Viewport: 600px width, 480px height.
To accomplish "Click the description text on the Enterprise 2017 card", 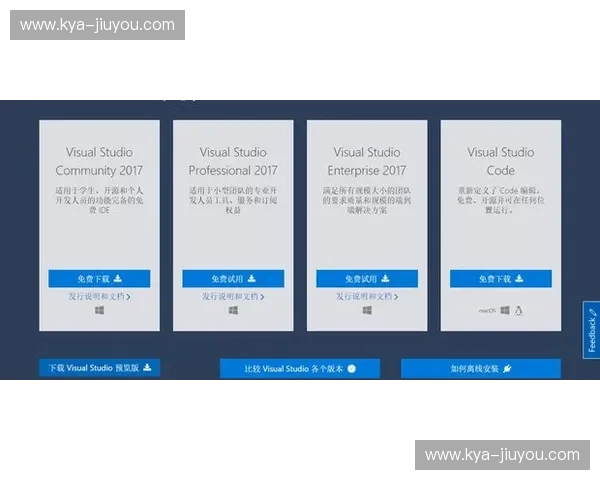I will click(x=367, y=200).
